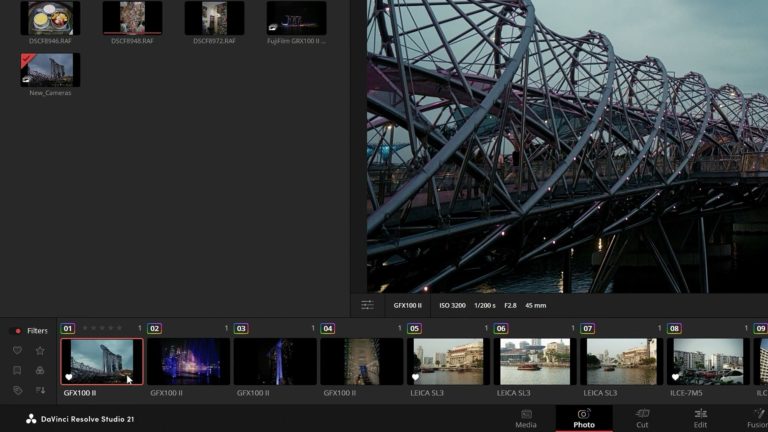Click the DaVinci Resolve logo icon
This screenshot has height=432, width=768.
coord(31,419)
